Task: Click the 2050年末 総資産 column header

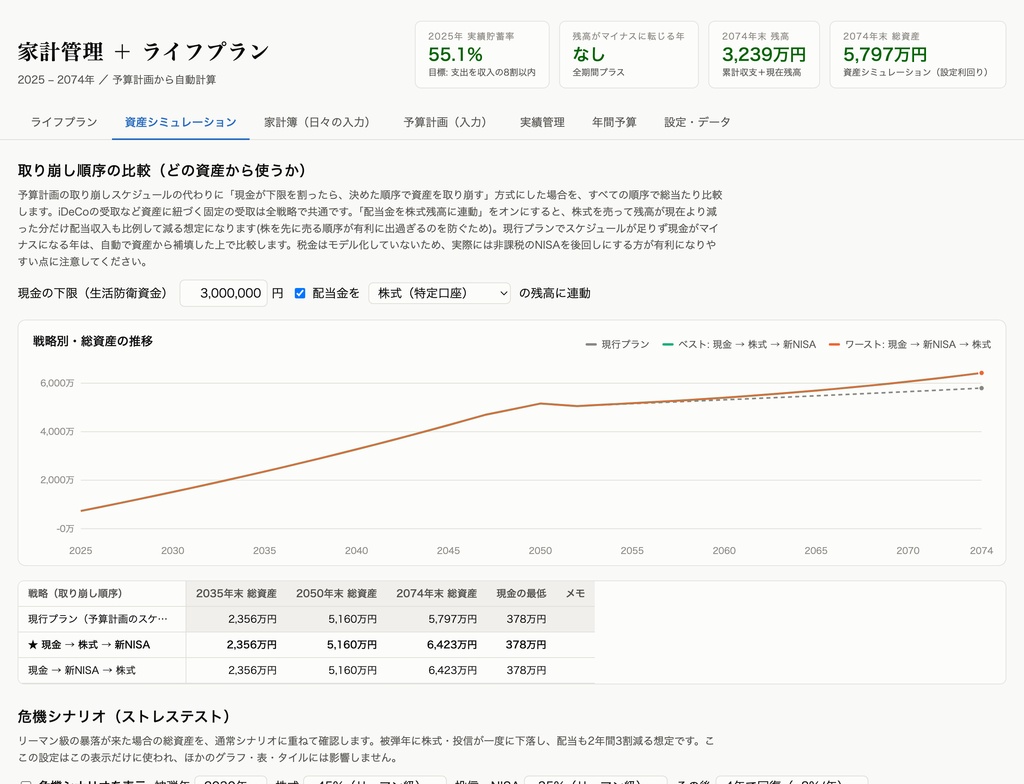Action: 336,593
